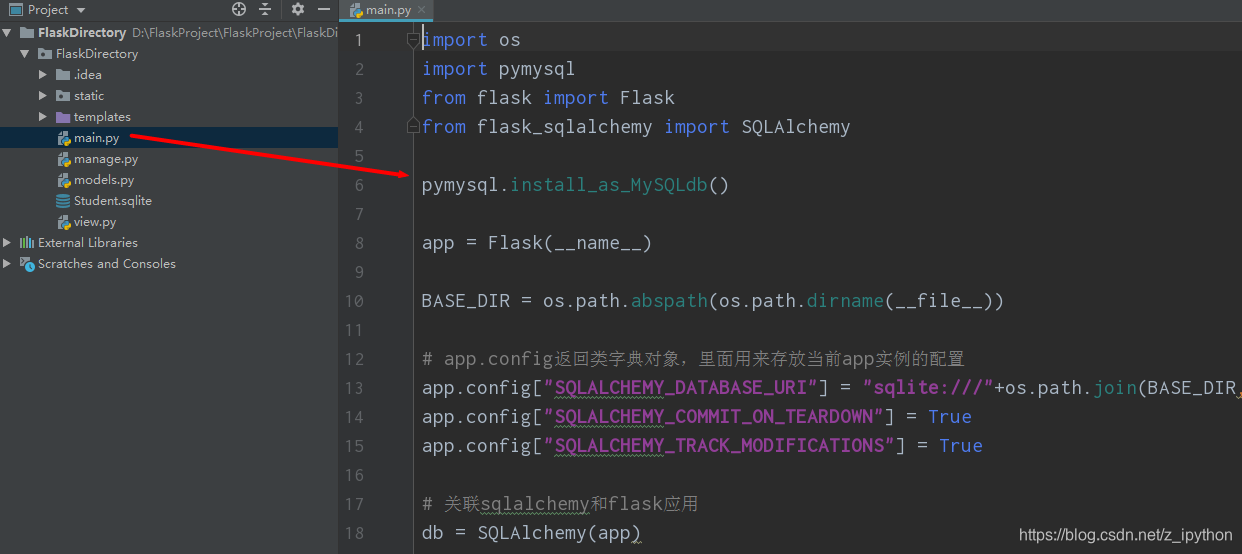
Task: Click the fold marker at line 4
Action: (x=413, y=127)
